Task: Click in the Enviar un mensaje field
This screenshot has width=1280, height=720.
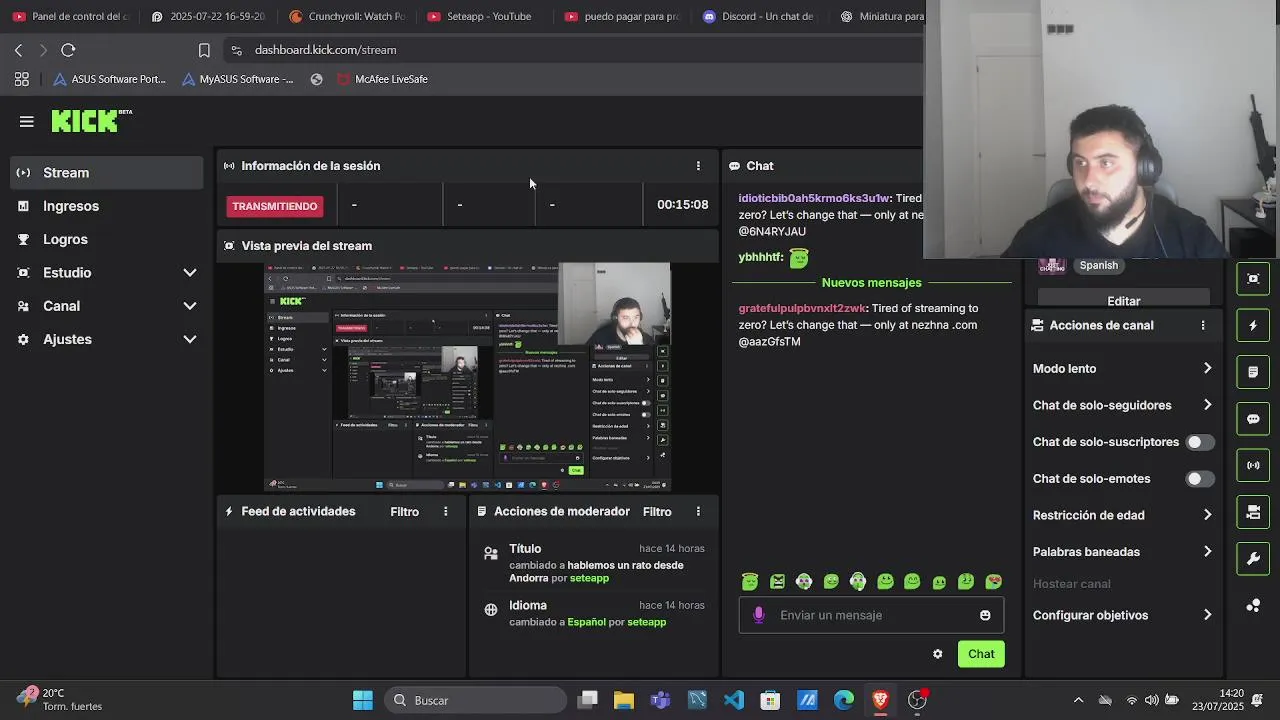Action: [871, 615]
